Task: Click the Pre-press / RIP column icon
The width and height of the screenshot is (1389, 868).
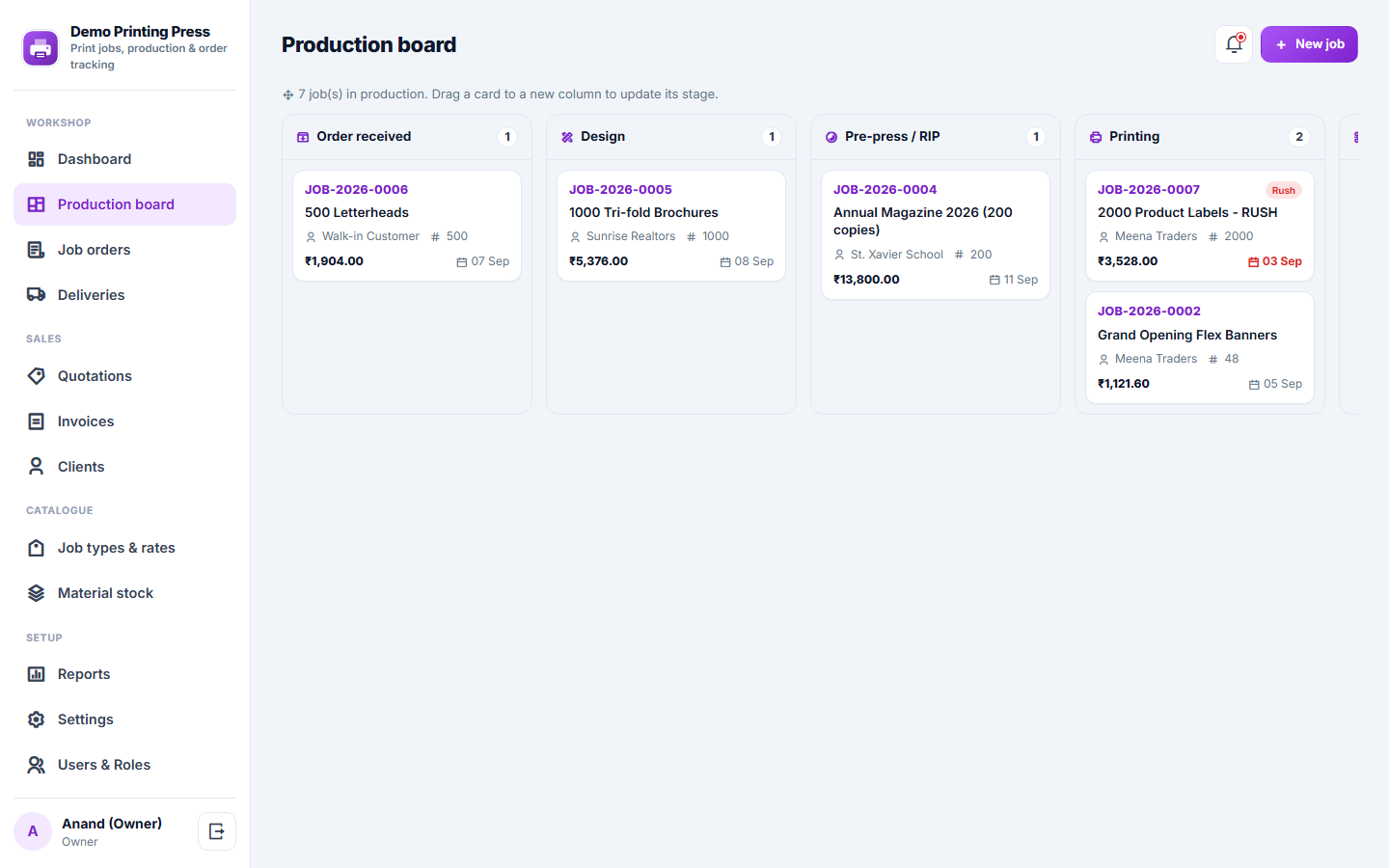Action: tap(831, 137)
